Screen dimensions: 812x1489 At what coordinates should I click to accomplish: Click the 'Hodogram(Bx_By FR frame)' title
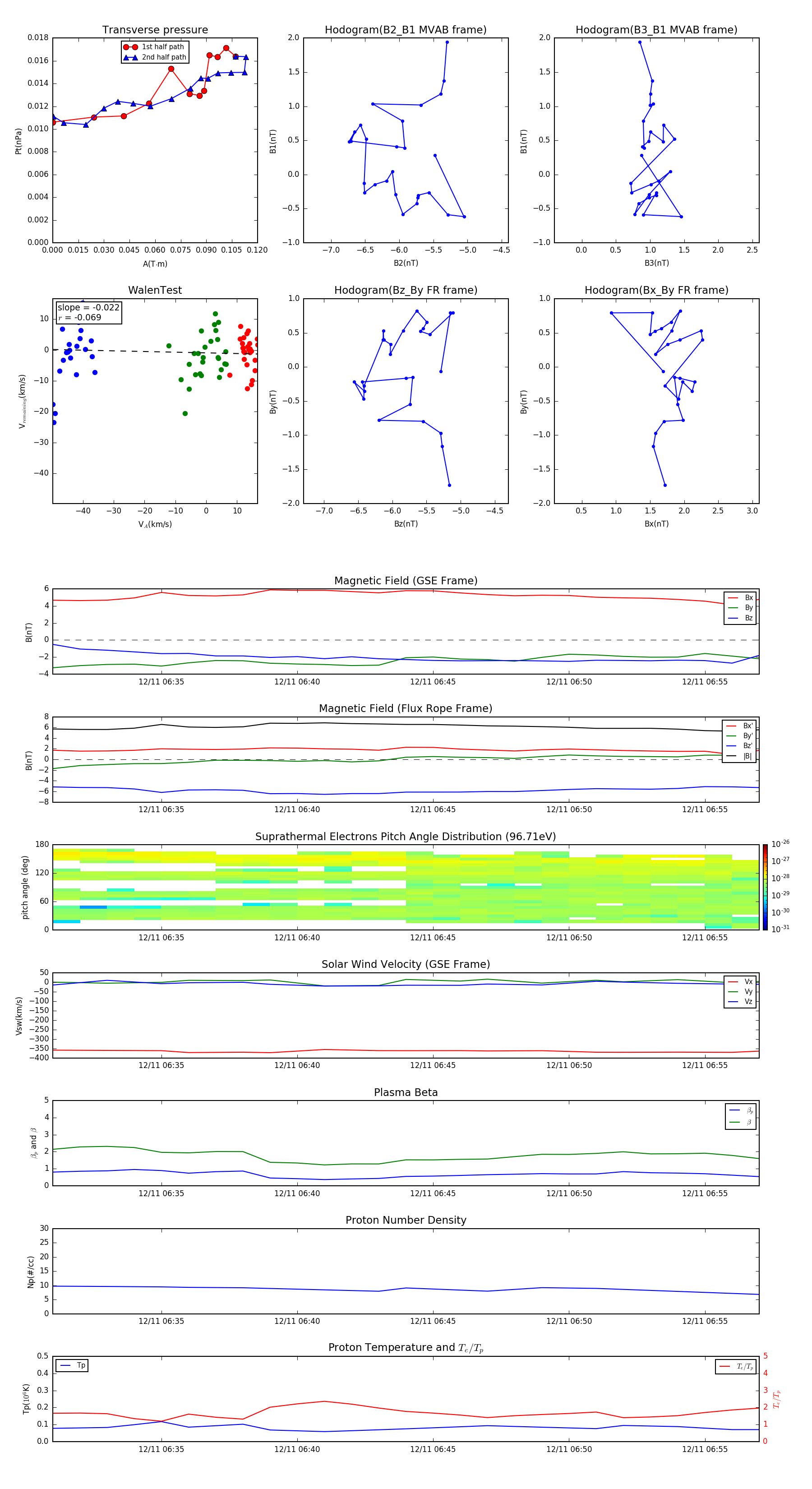pos(656,290)
